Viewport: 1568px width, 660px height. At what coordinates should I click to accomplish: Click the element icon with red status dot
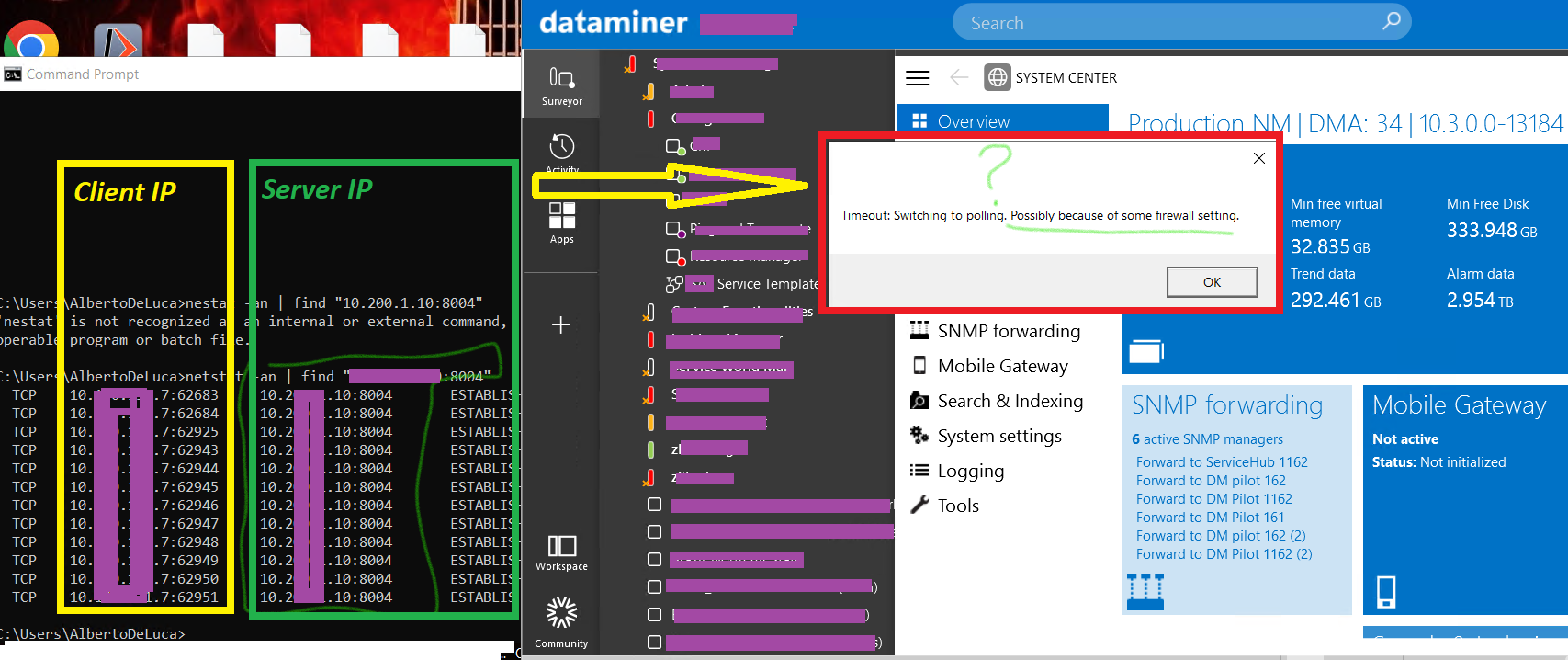pos(674,256)
